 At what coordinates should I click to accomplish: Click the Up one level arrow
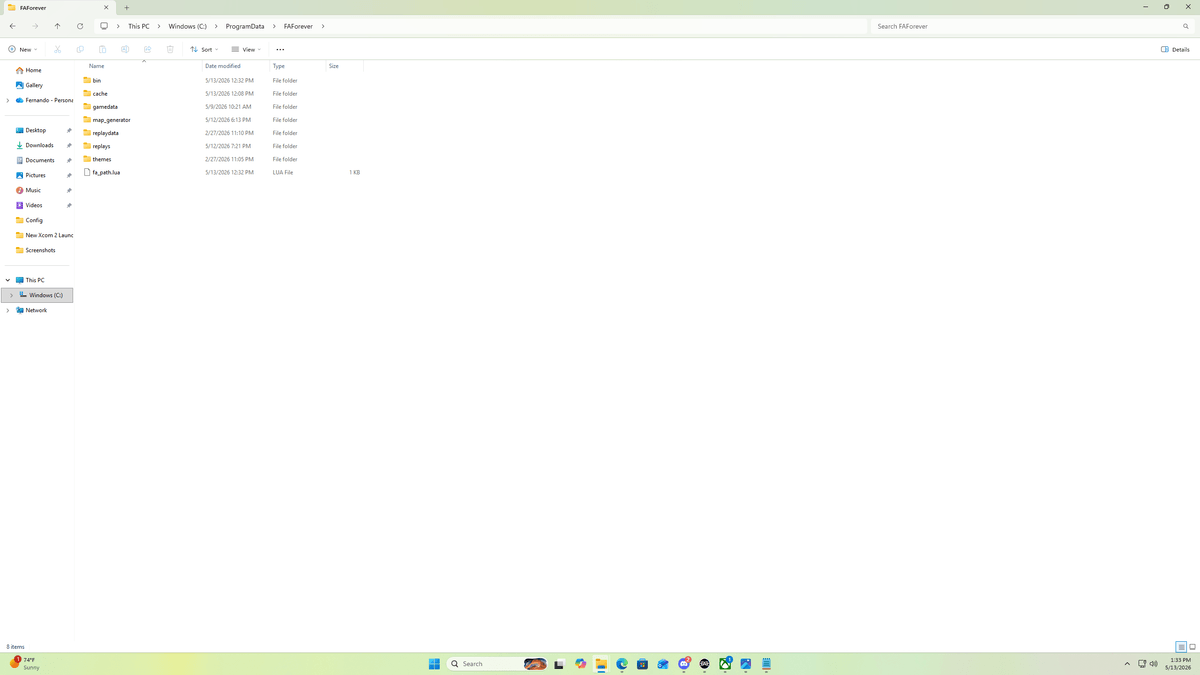(57, 26)
